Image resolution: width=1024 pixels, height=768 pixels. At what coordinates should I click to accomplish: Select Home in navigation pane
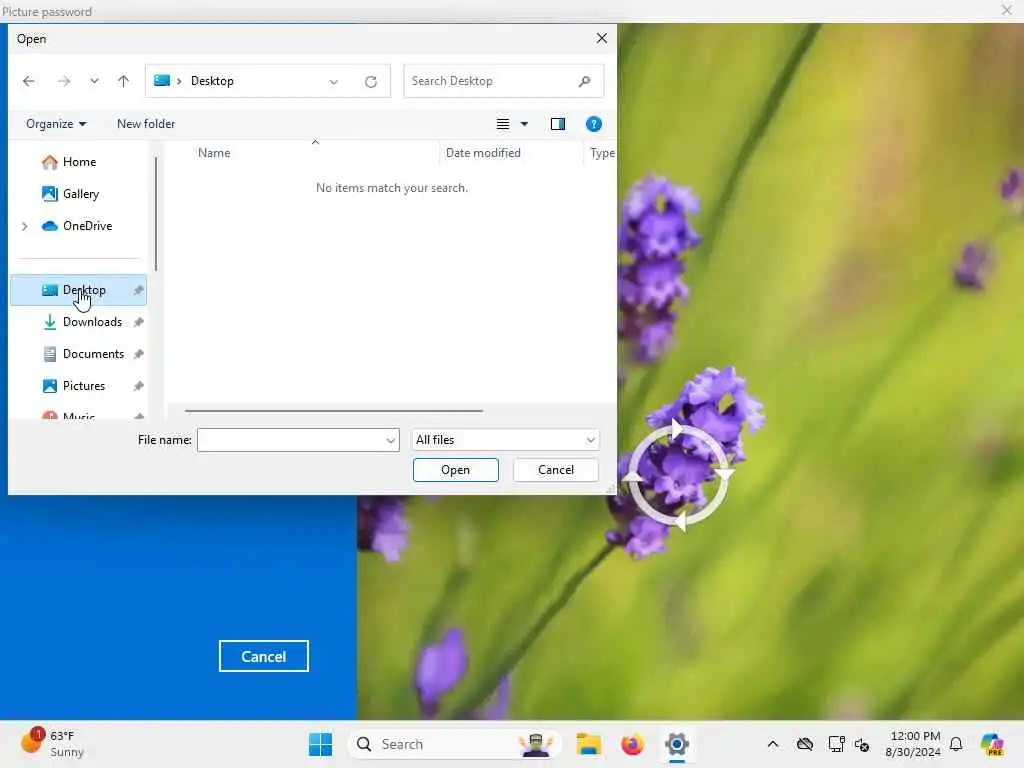click(79, 162)
